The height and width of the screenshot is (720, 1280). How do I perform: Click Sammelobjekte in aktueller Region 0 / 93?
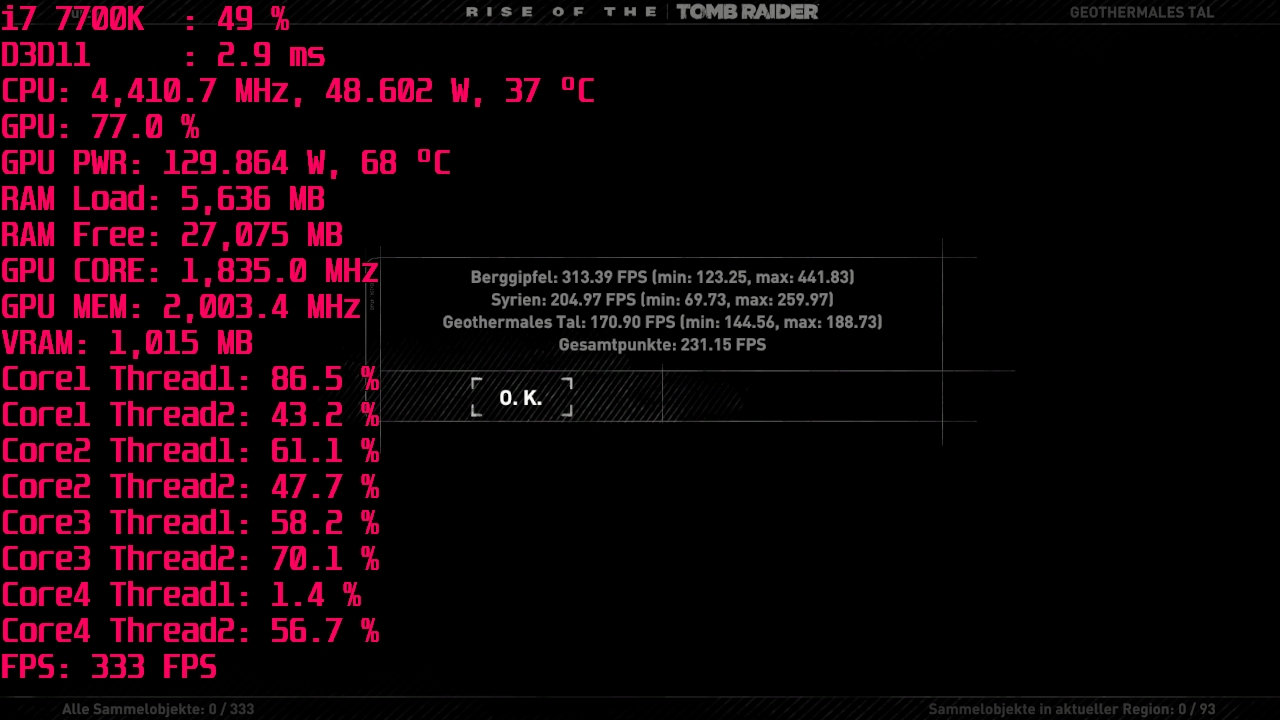[1072, 709]
